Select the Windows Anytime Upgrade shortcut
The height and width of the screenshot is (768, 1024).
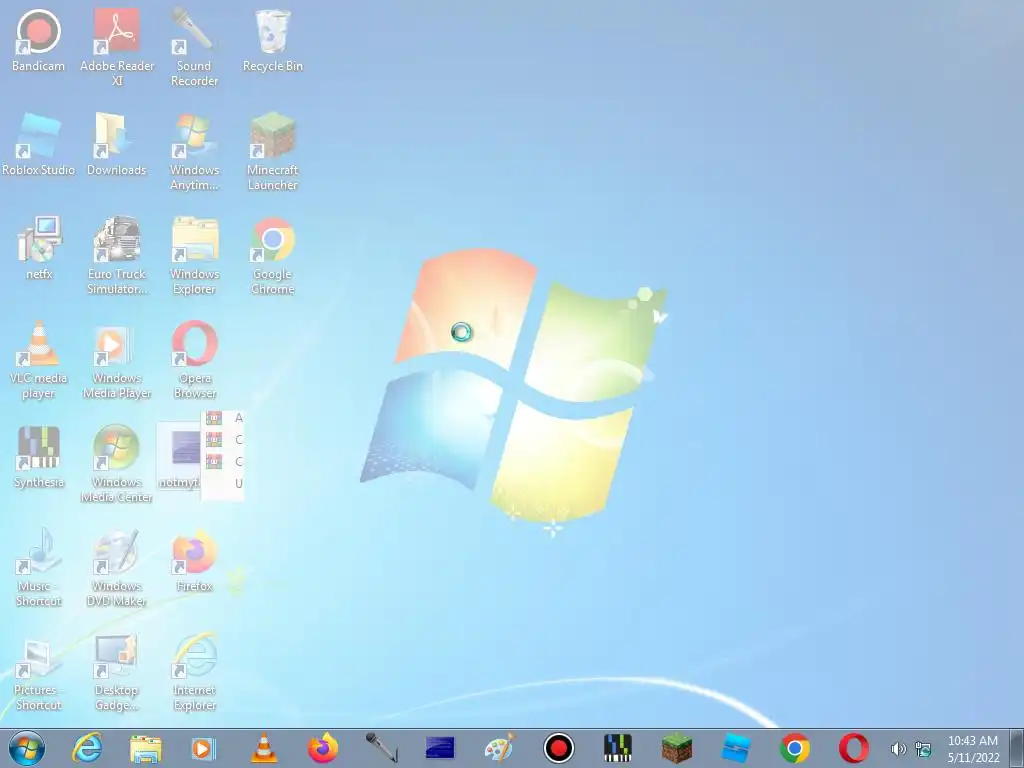pos(194,152)
